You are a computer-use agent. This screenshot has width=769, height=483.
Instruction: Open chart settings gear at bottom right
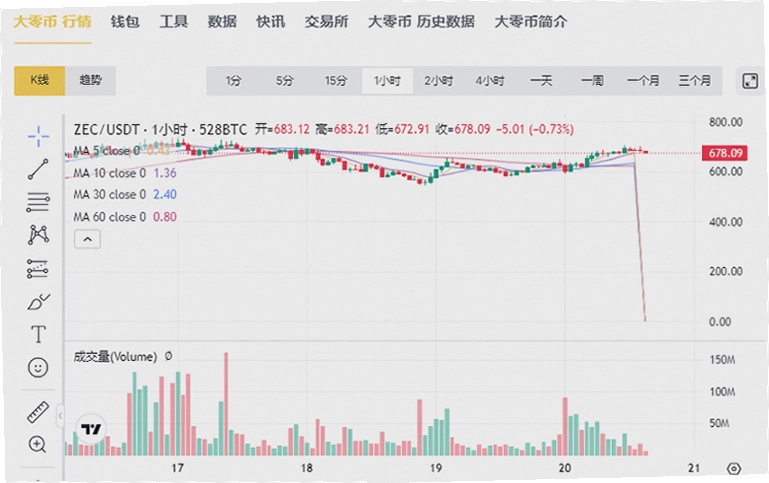734,469
